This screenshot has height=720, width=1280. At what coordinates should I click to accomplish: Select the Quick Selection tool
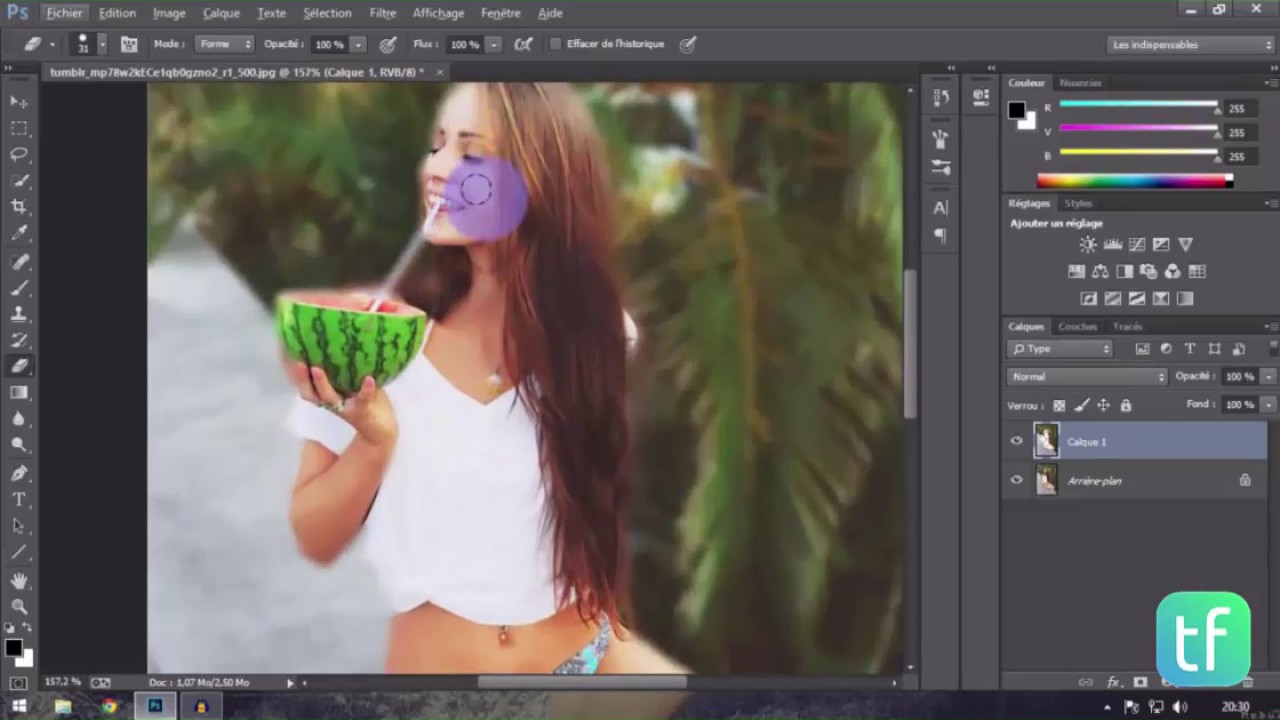pyautogui.click(x=19, y=180)
